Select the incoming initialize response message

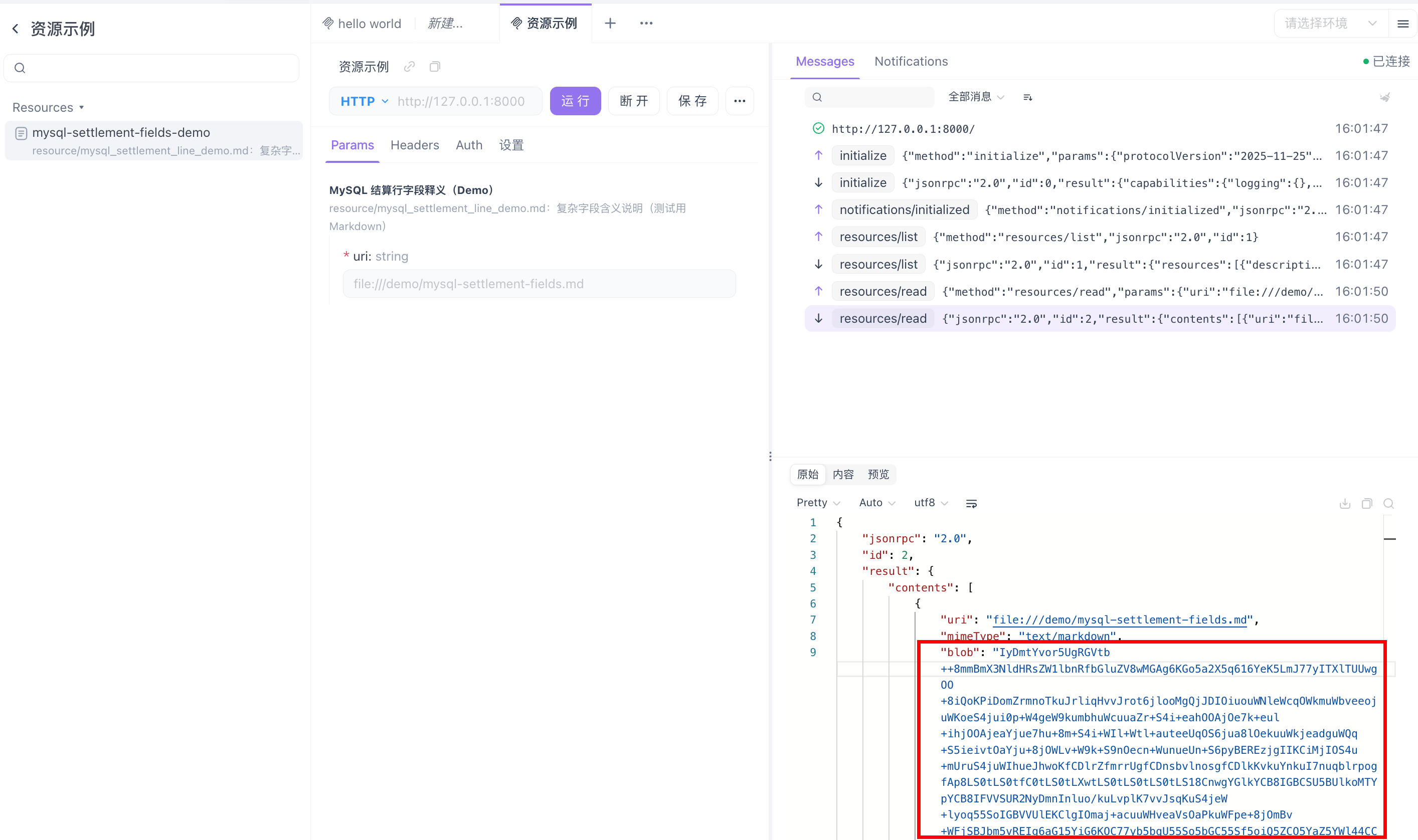pos(1100,183)
